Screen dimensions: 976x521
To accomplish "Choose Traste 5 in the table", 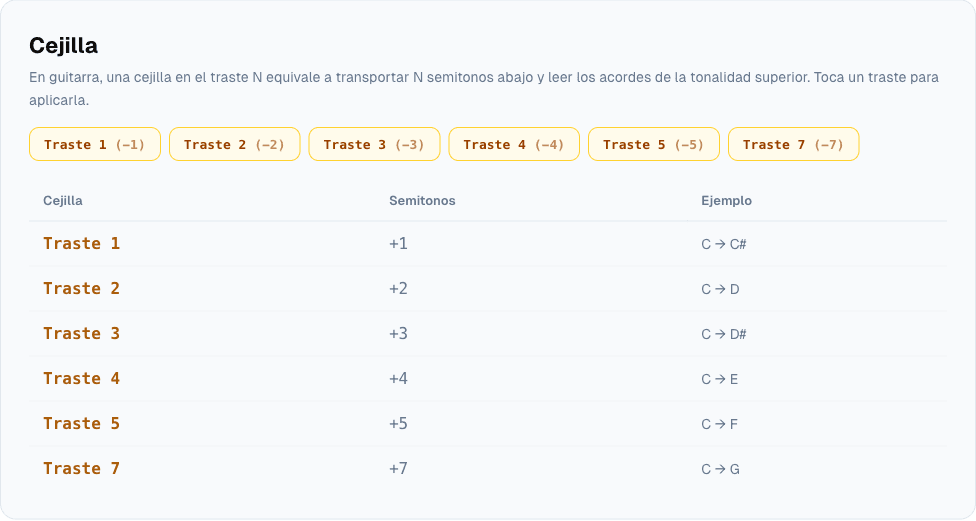I will (82, 423).
